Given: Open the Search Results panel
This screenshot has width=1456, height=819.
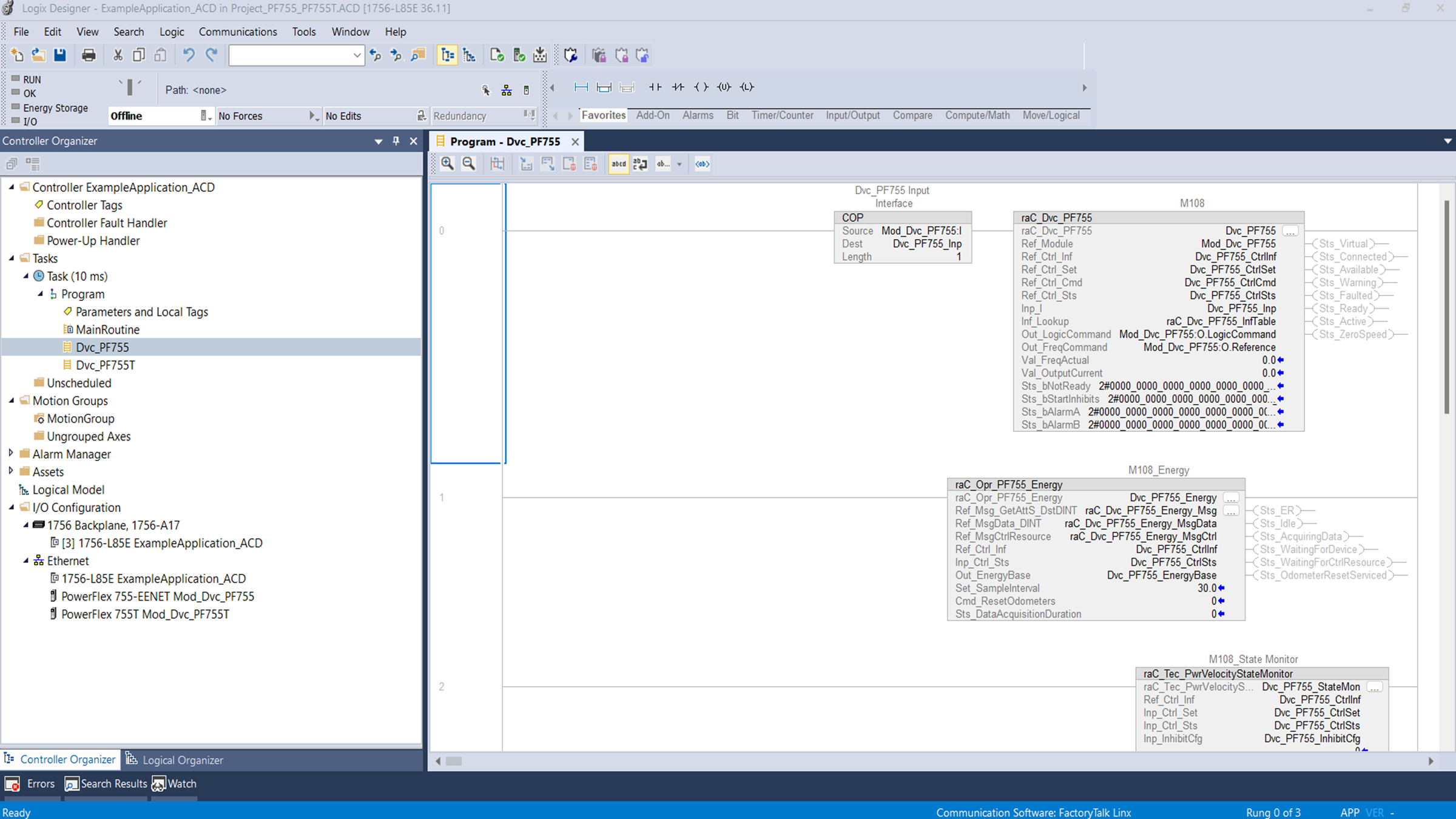Looking at the screenshot, I should [x=106, y=784].
